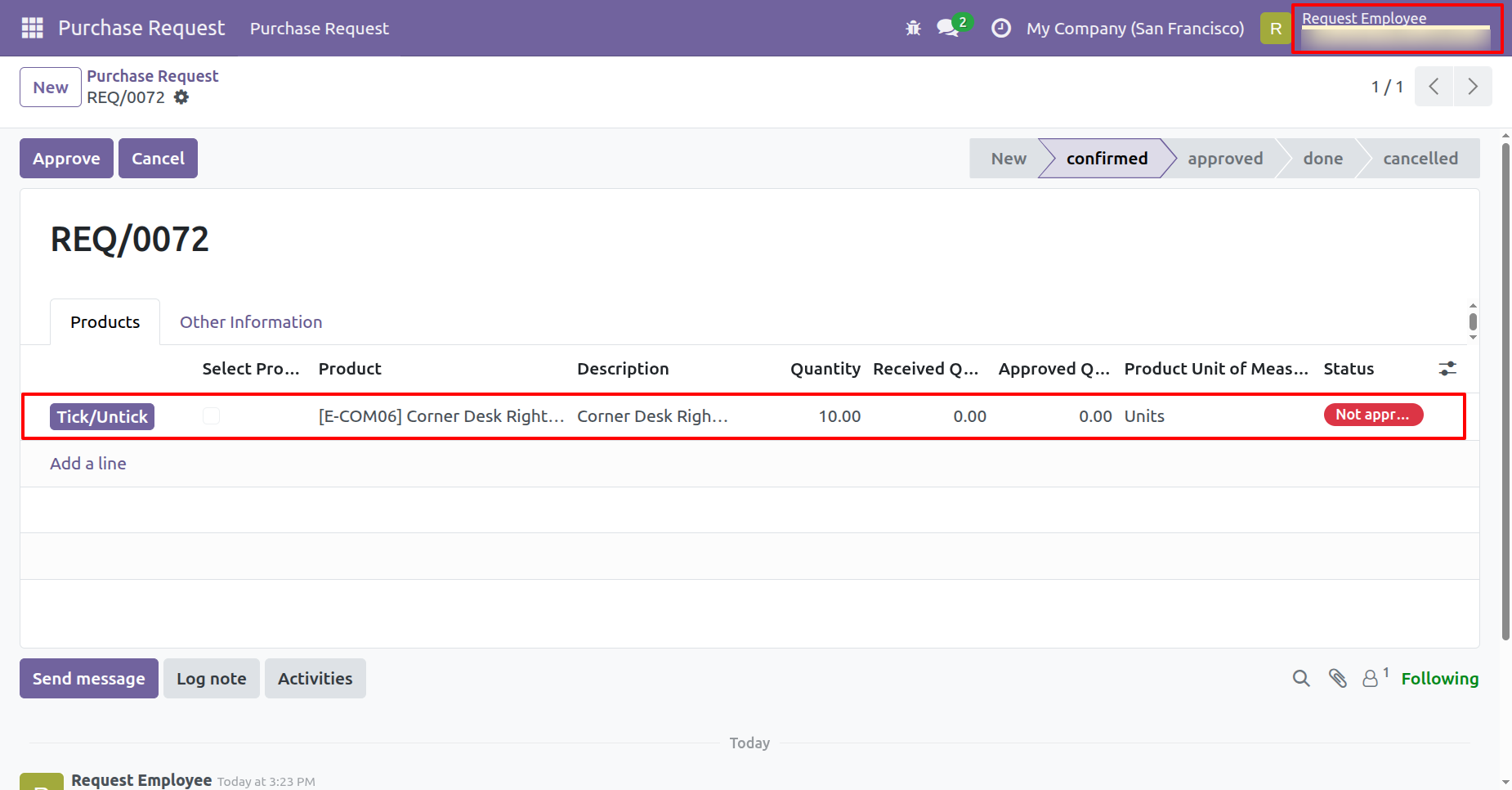Open the activities clock icon

(x=1000, y=29)
